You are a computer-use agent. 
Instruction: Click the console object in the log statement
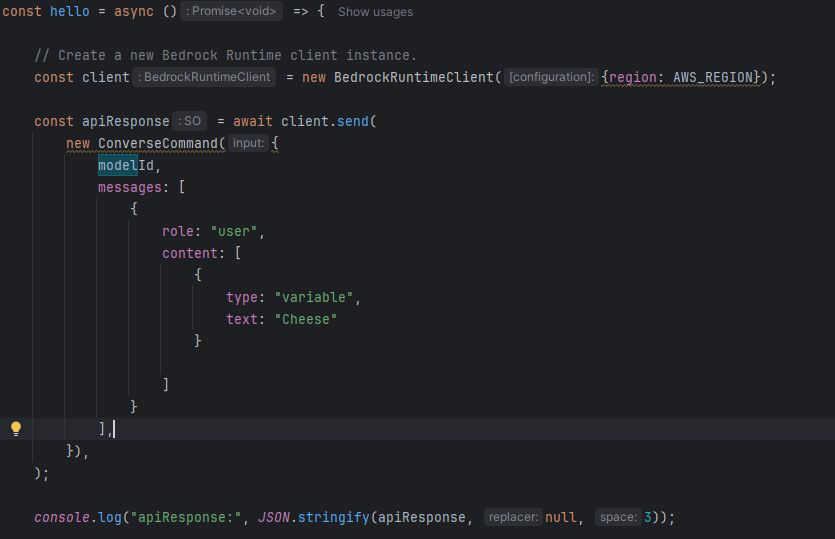pos(62,517)
